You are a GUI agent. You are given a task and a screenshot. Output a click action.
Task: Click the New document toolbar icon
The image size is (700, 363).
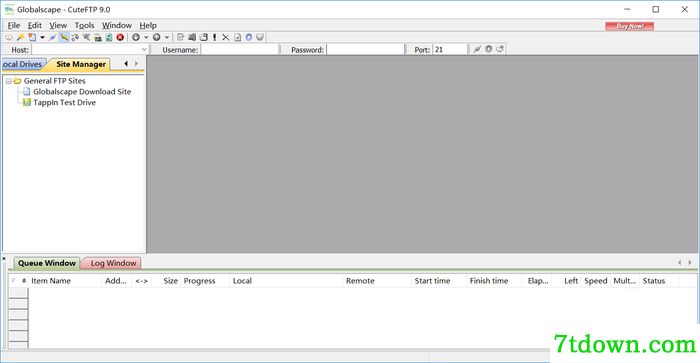click(32, 38)
